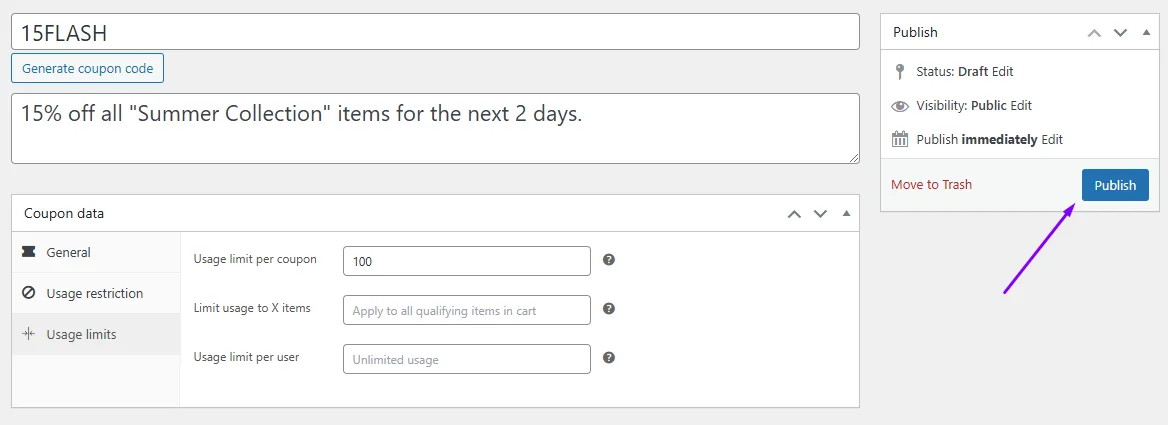Viewport: 1168px width, 425px height.
Task: Click the ticket icon next to General
Action: tap(28, 252)
